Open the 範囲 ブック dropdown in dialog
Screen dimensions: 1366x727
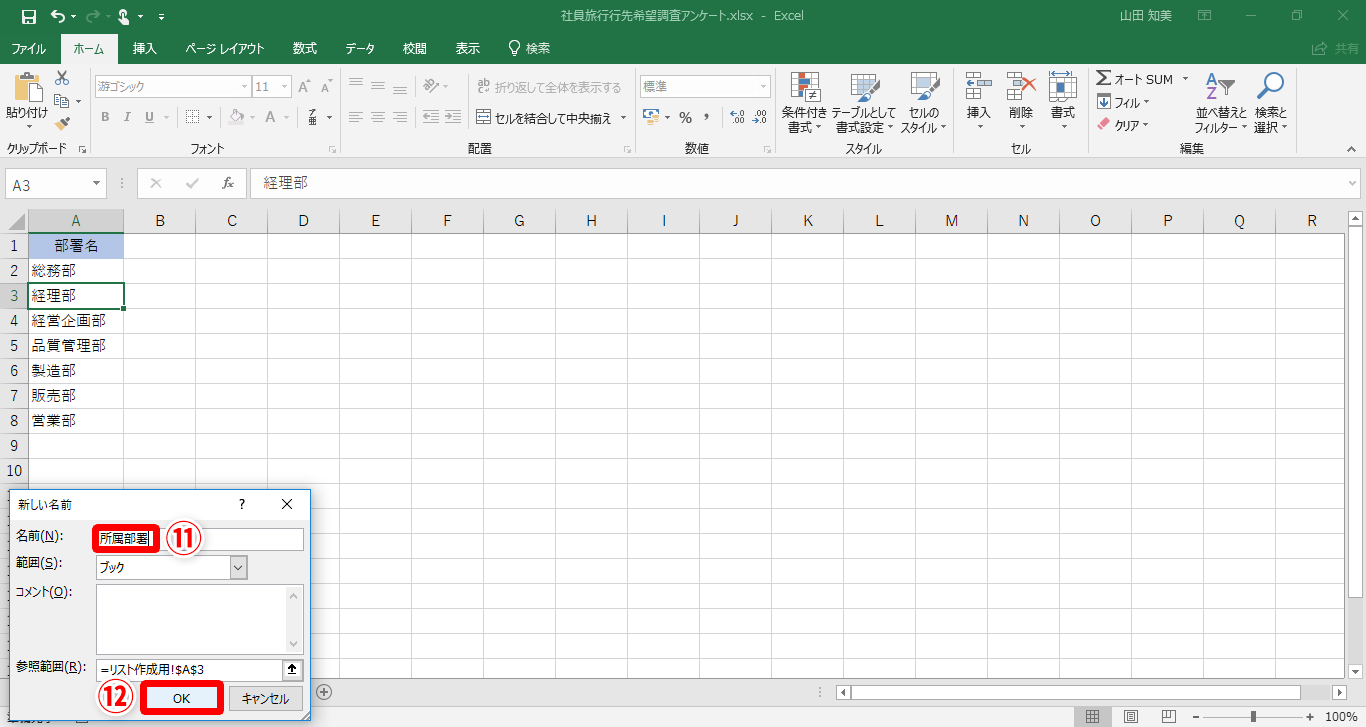(x=238, y=567)
